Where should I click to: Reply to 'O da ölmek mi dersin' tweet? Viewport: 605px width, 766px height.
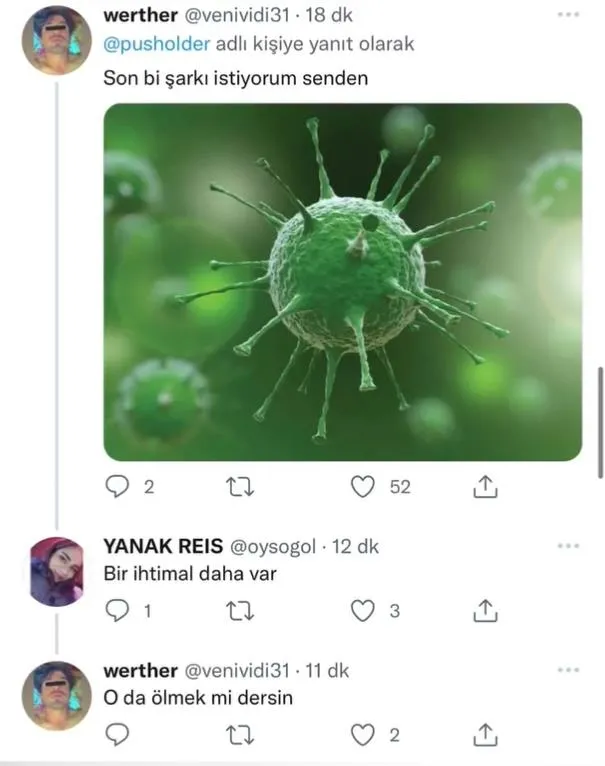[x=119, y=735]
